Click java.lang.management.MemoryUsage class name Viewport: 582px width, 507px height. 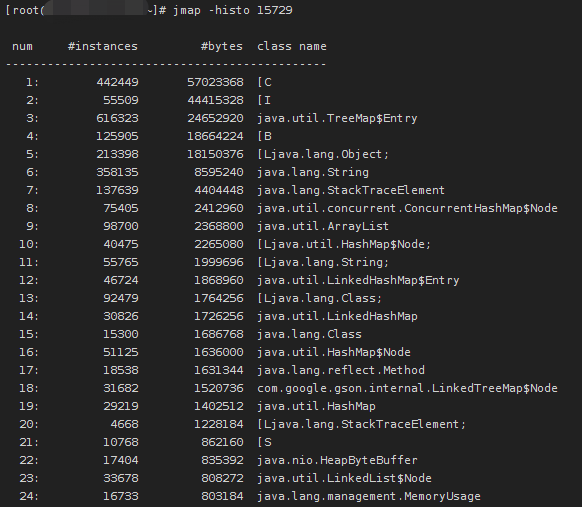369,496
